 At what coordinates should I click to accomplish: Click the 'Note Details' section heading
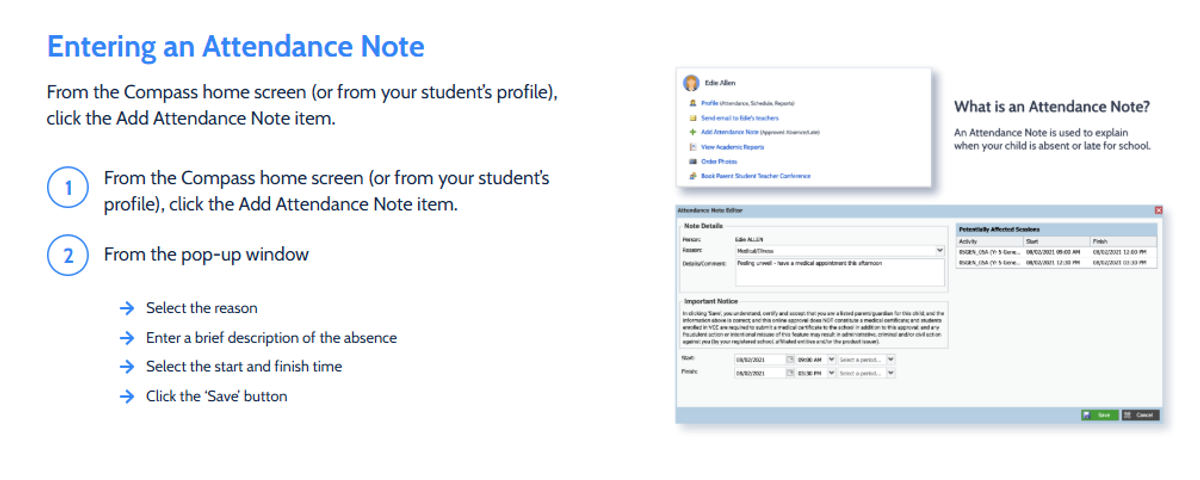tap(703, 225)
